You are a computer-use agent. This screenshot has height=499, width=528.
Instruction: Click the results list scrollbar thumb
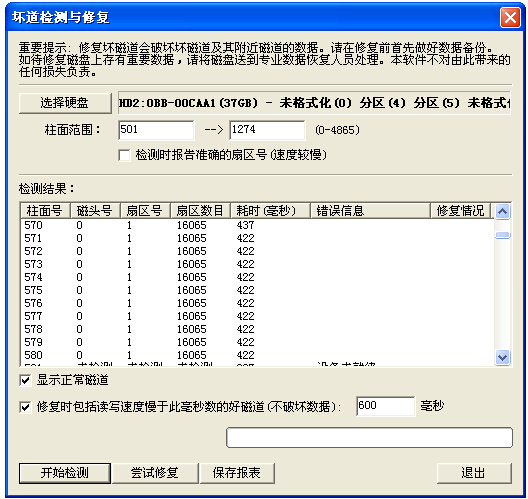click(x=503, y=235)
